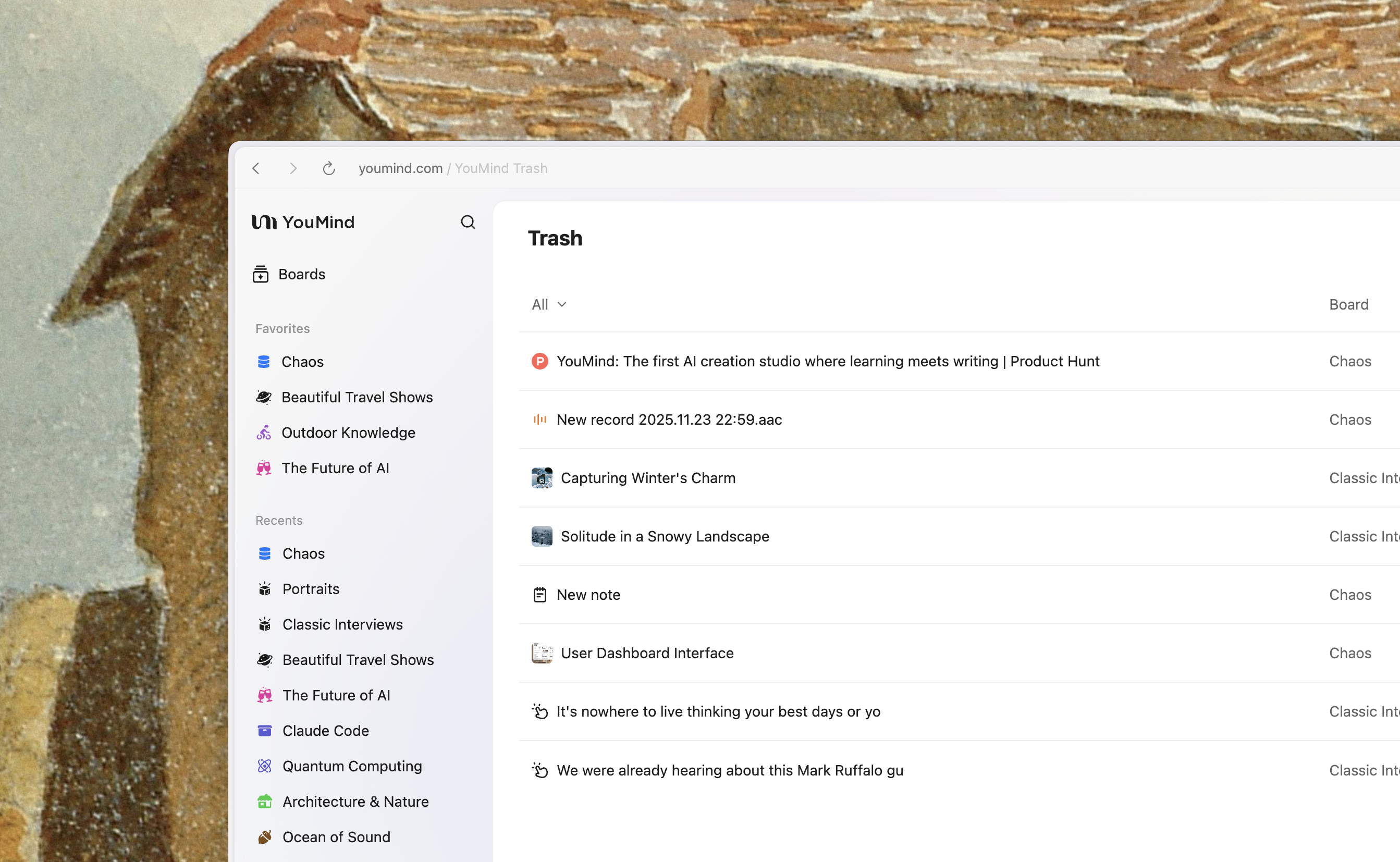
Task: Click the chevron next to All
Action: [x=562, y=304]
